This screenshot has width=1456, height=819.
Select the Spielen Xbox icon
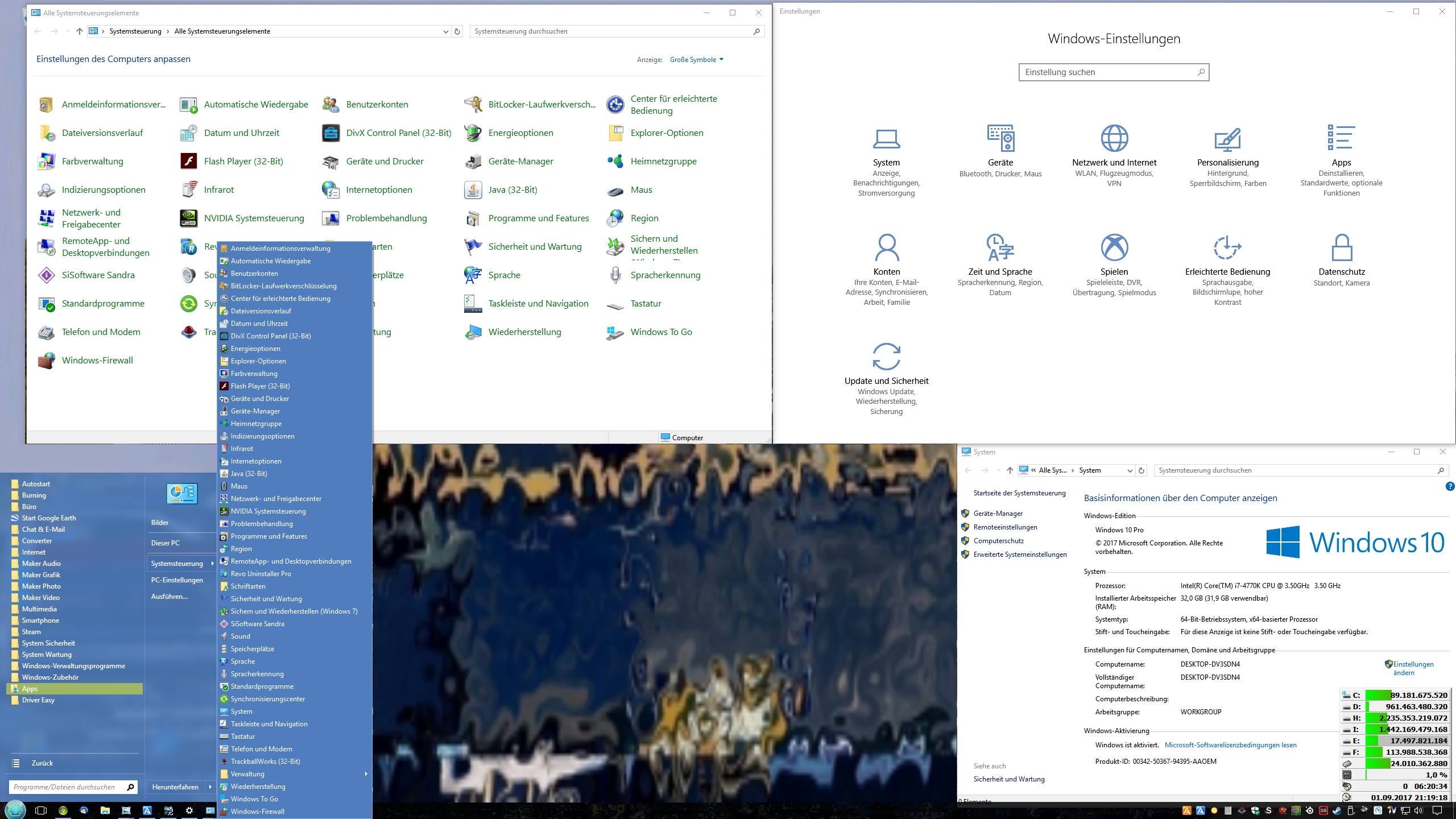coord(1114,248)
